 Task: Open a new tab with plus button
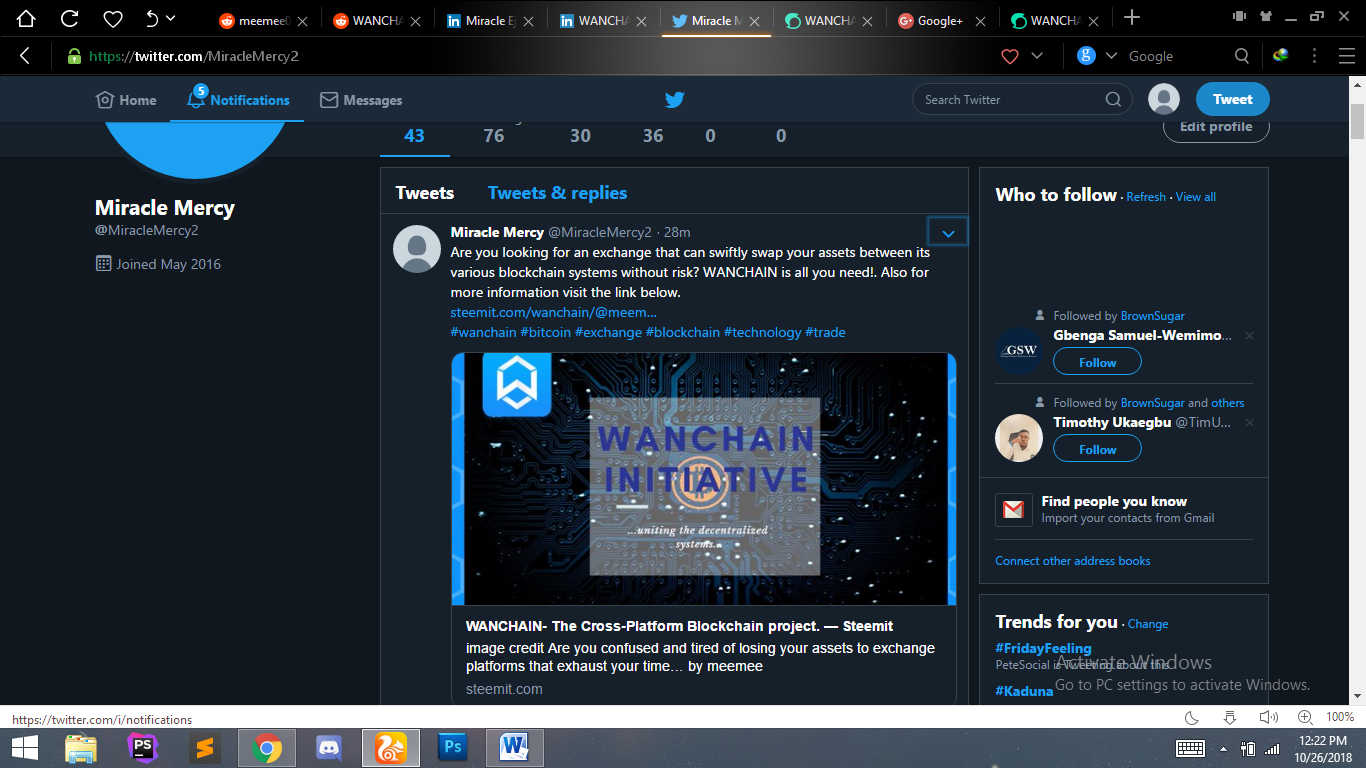point(1132,18)
